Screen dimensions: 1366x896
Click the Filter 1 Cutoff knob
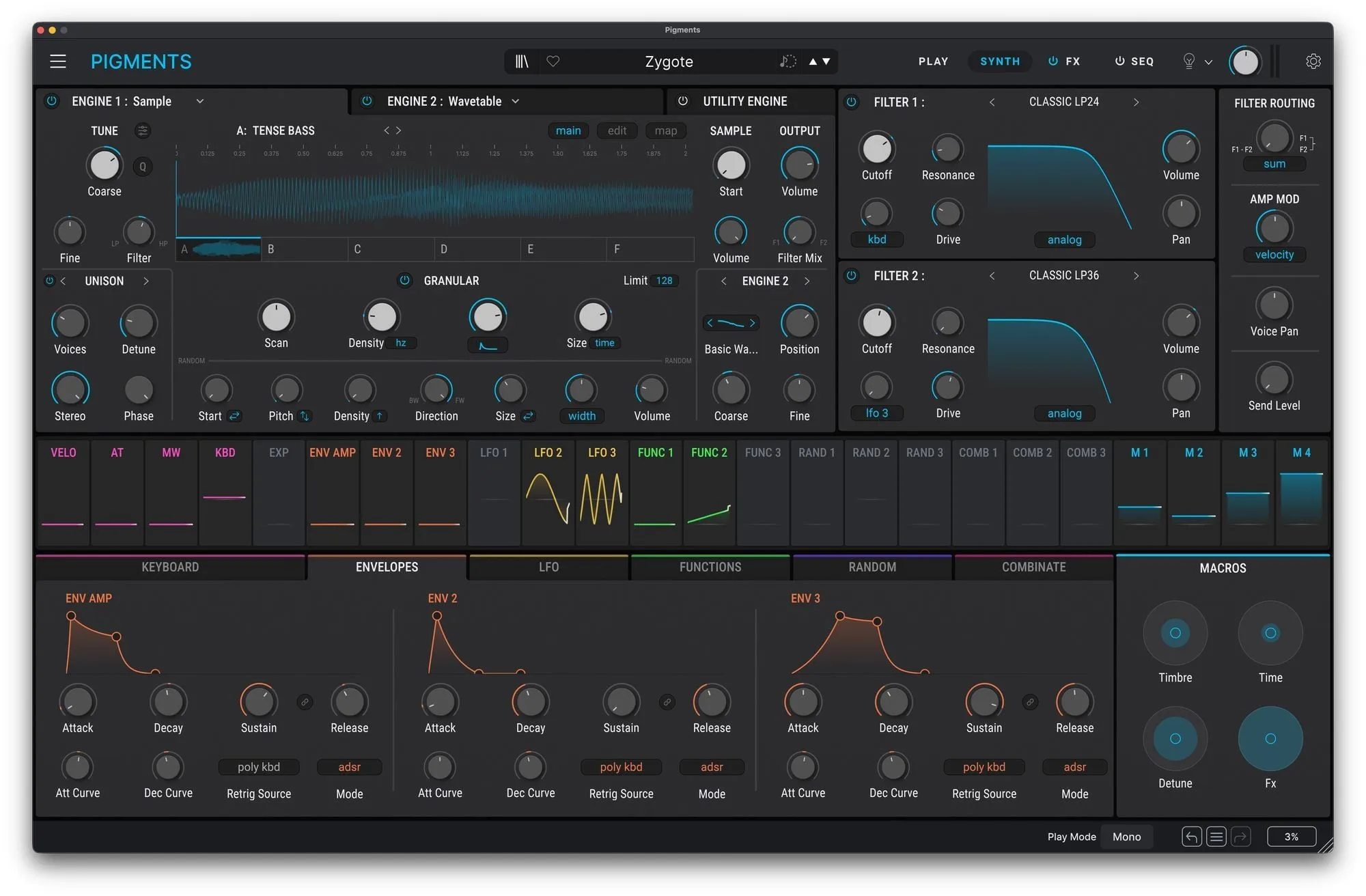click(x=876, y=149)
